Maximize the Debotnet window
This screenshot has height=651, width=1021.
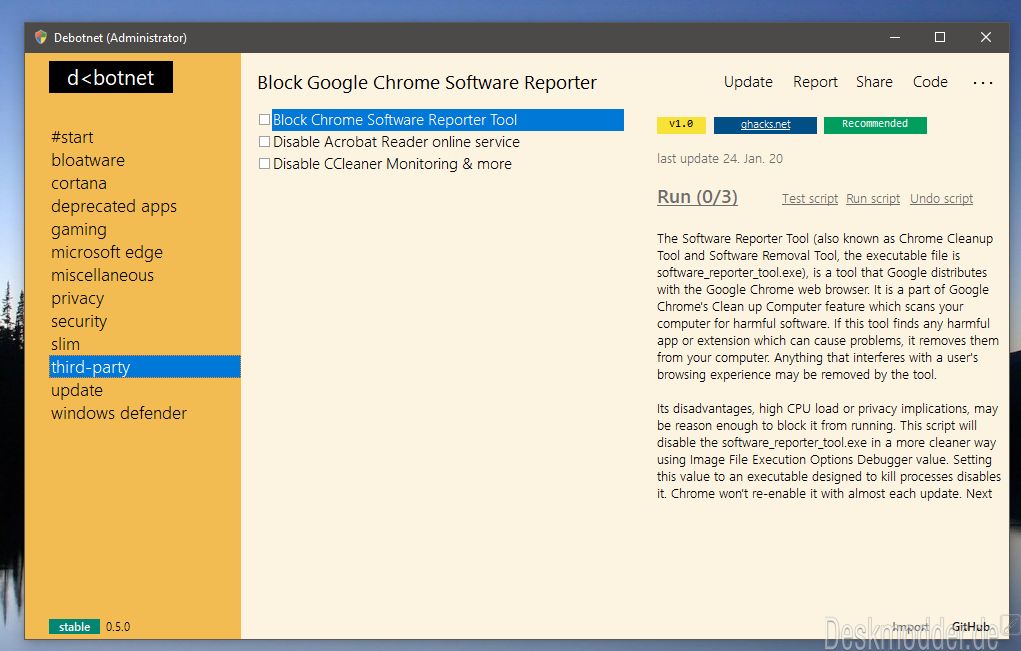(940, 37)
